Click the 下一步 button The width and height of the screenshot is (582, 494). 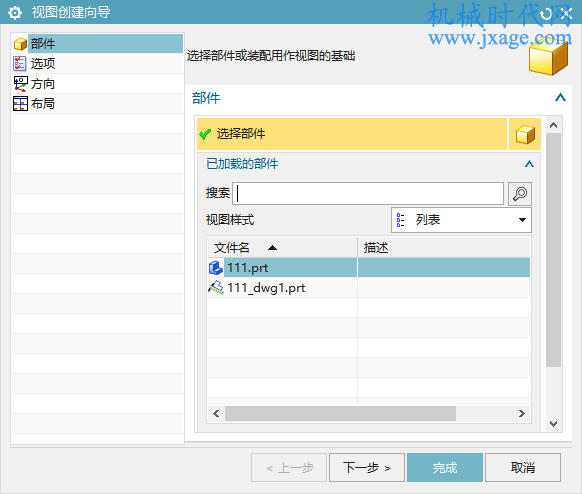point(367,467)
